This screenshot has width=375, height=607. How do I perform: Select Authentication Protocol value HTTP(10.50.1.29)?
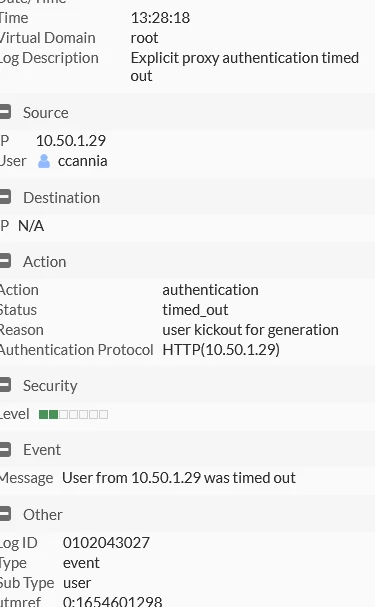(x=221, y=350)
